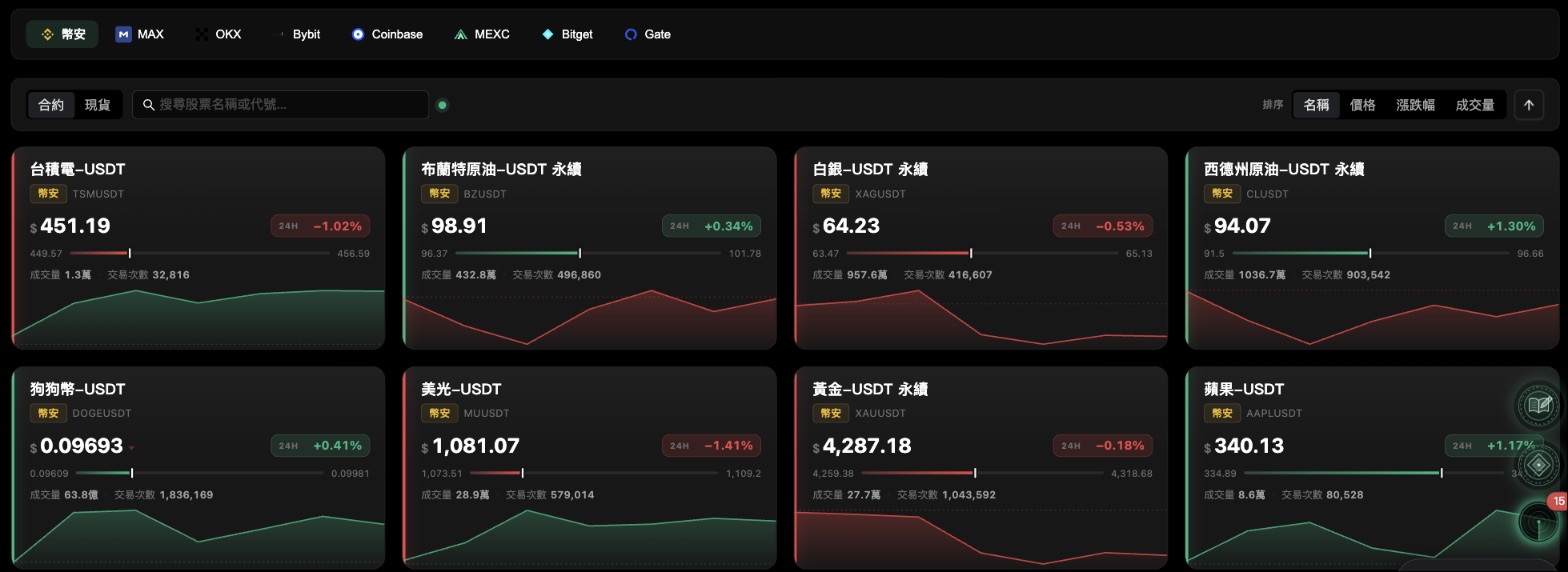Open the radar scanner floating icon
This screenshot has width=1568, height=572.
[1539, 521]
